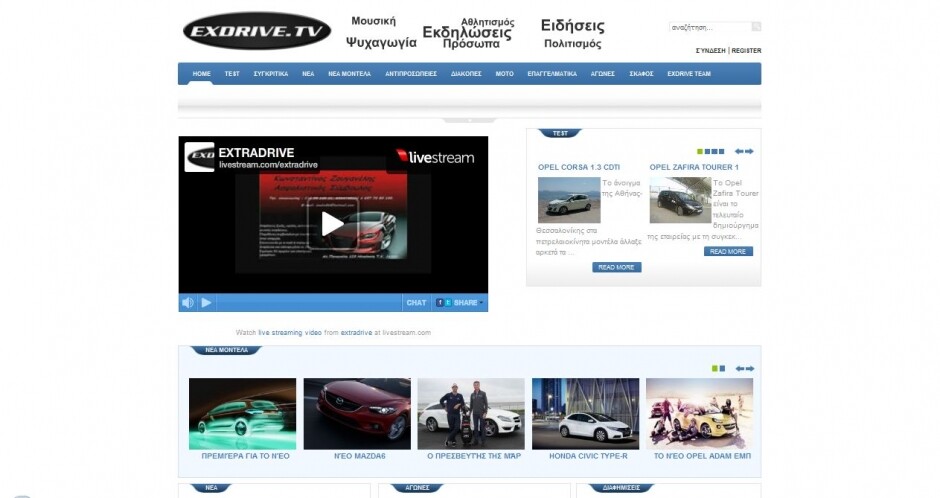Click the REGISTER link
Viewport: 940px width, 498px height.
pos(746,51)
